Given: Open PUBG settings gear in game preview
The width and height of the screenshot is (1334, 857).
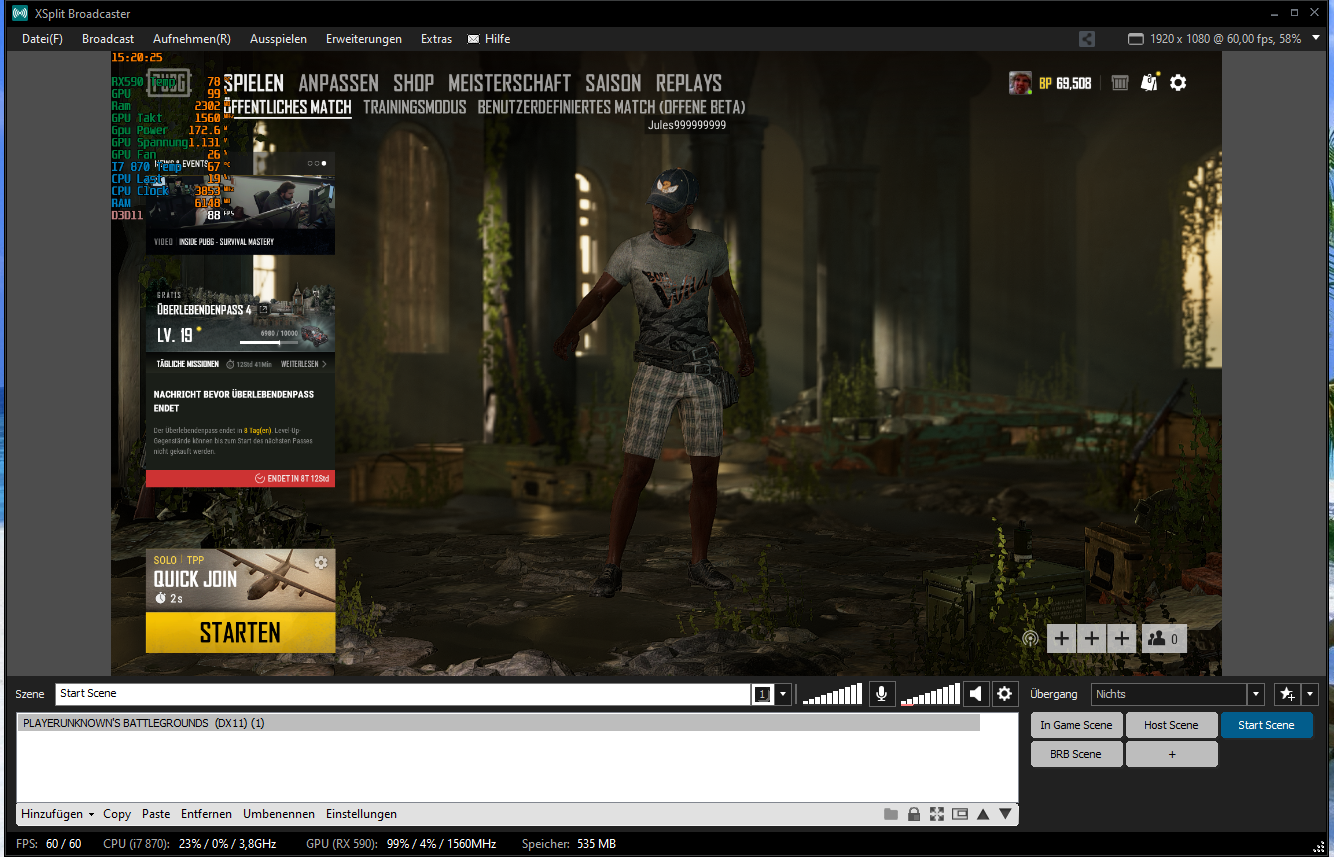Looking at the screenshot, I should (x=1178, y=83).
